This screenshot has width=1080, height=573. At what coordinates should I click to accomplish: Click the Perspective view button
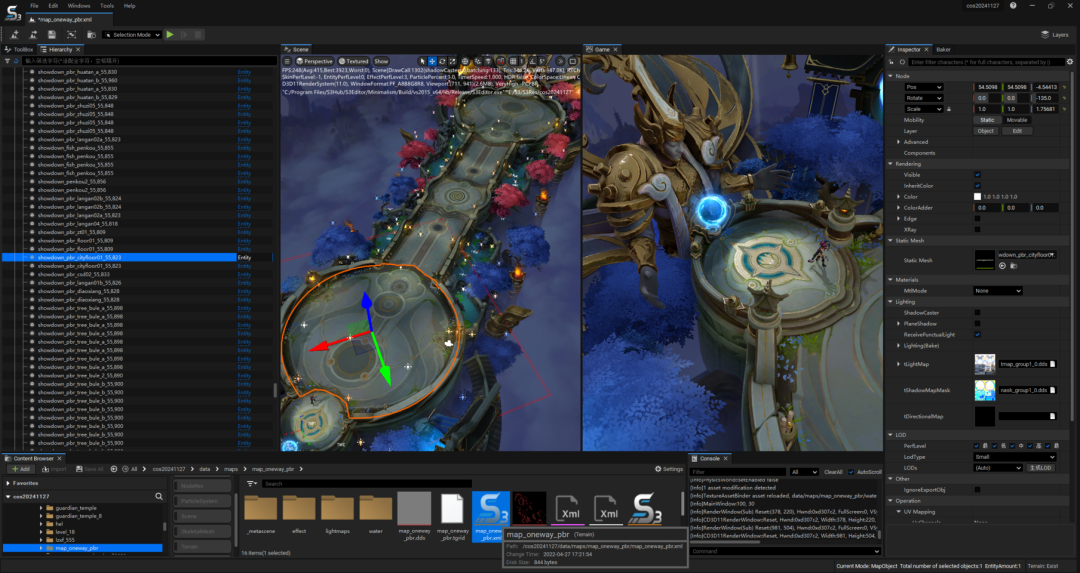[x=314, y=61]
